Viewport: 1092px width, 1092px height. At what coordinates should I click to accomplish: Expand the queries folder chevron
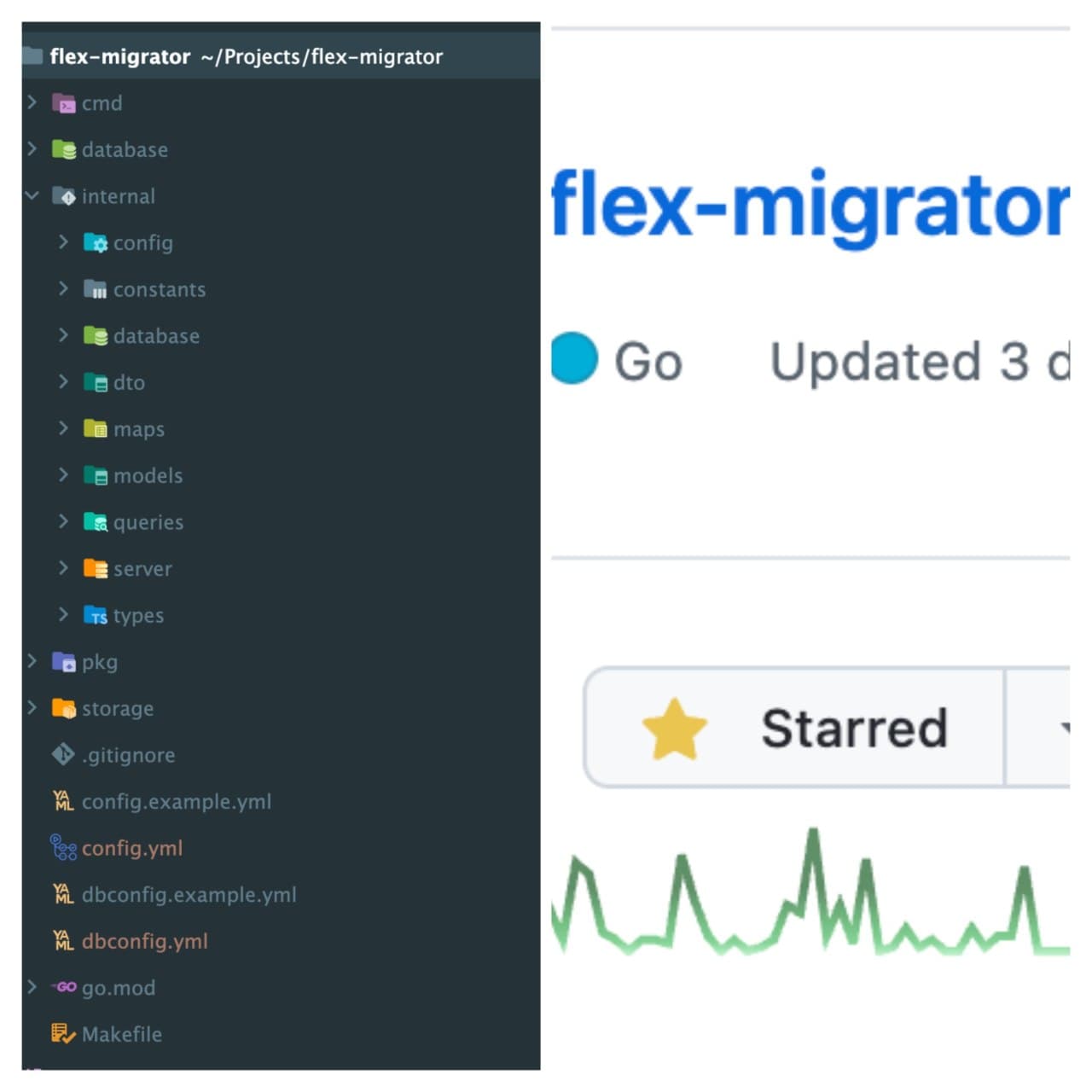click(x=63, y=521)
